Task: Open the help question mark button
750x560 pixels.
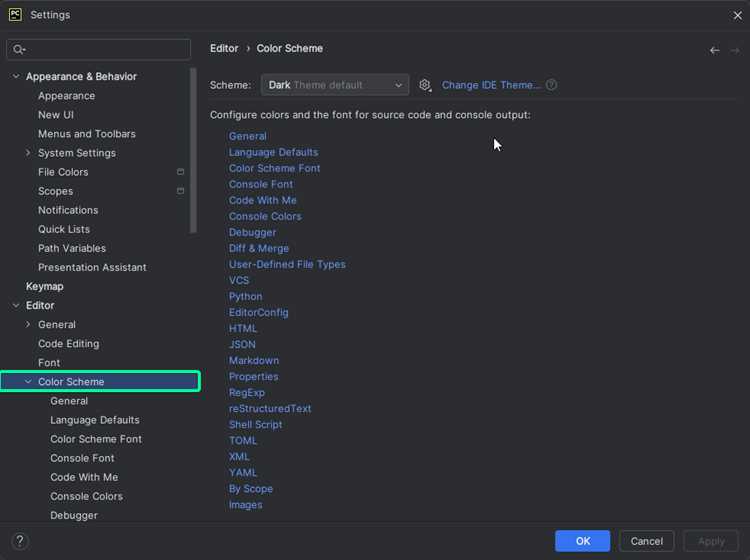Action: point(20,541)
